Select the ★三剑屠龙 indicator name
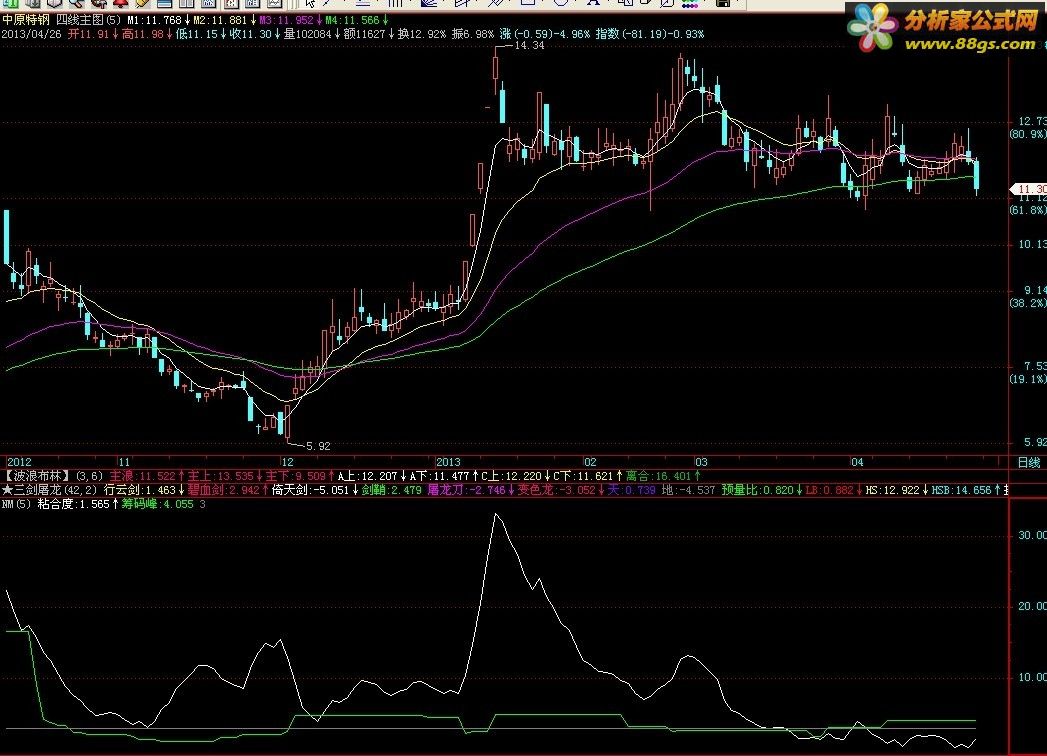Viewport: 1047px width, 756px height. (x=31, y=490)
